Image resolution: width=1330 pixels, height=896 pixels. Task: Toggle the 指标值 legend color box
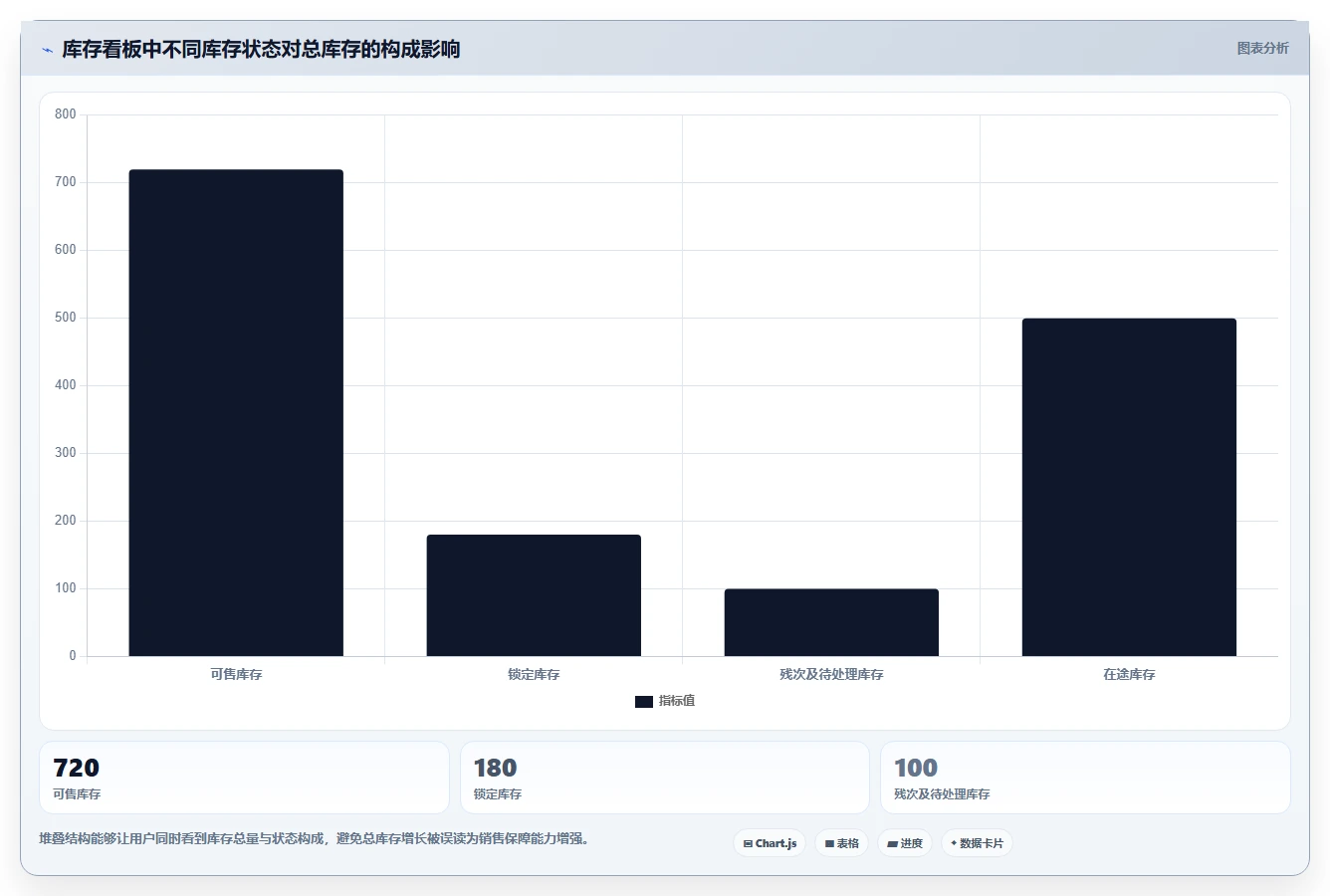[x=644, y=702]
